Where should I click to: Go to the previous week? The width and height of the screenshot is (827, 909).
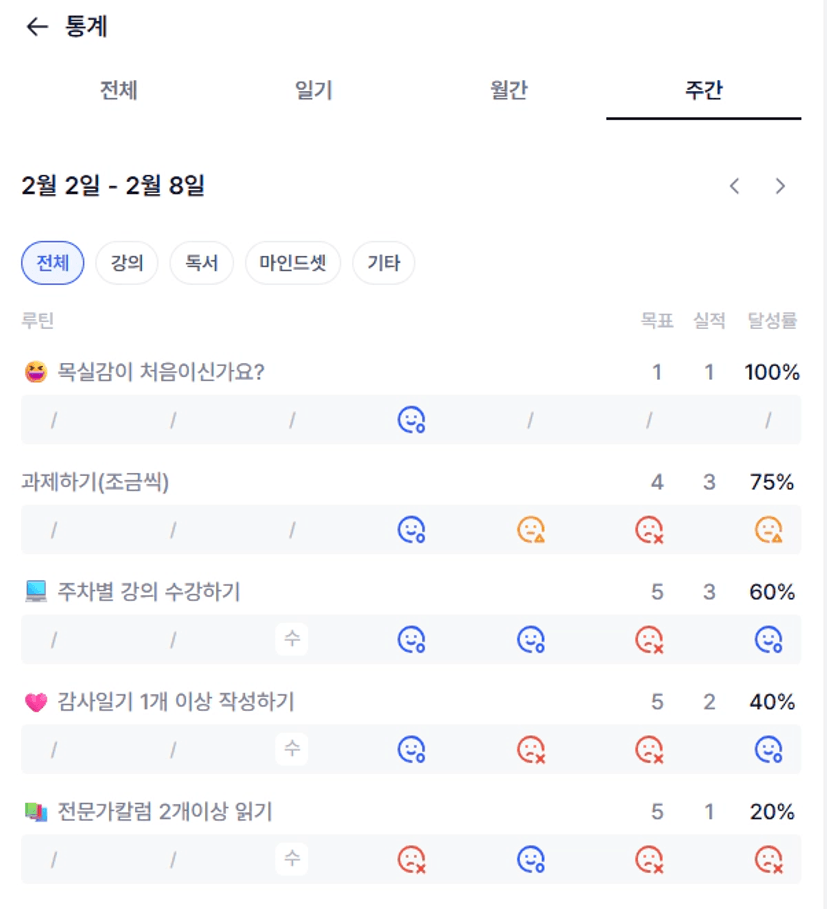click(x=735, y=186)
